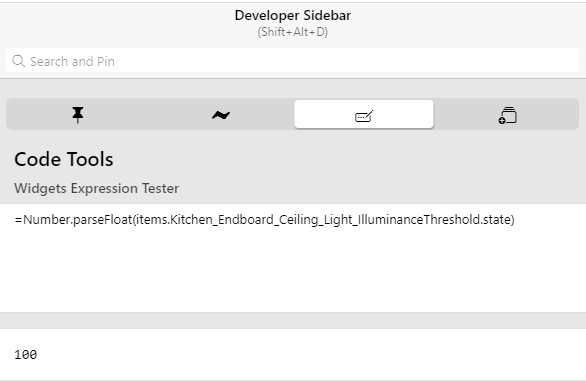This screenshot has height=381, width=586.
Task: Click the result value 100
Action: tap(25, 354)
